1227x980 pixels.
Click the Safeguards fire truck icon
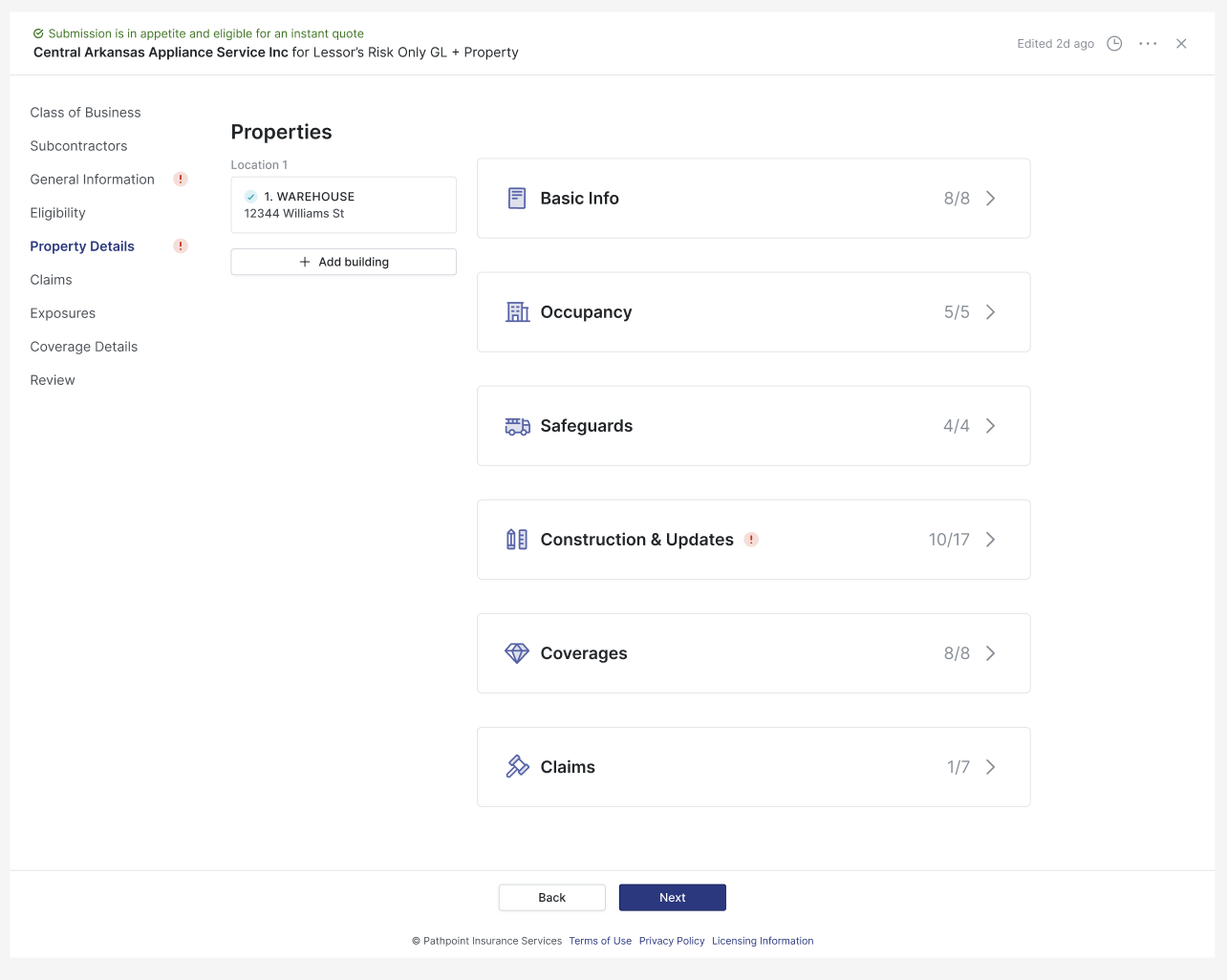tap(517, 426)
